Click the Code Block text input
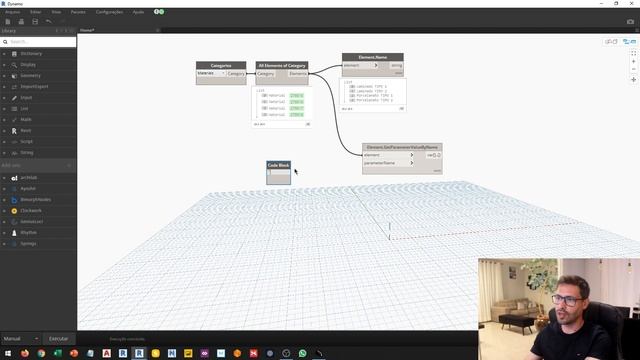 [x=279, y=172]
